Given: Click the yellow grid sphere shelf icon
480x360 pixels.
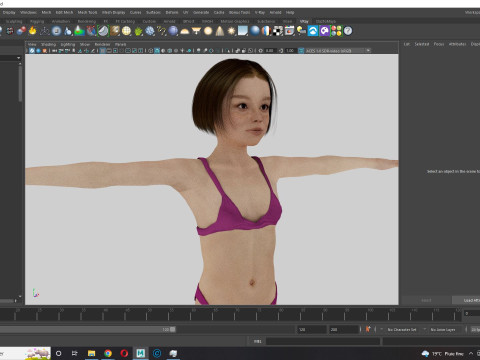Looking at the screenshot, I should (126, 31).
